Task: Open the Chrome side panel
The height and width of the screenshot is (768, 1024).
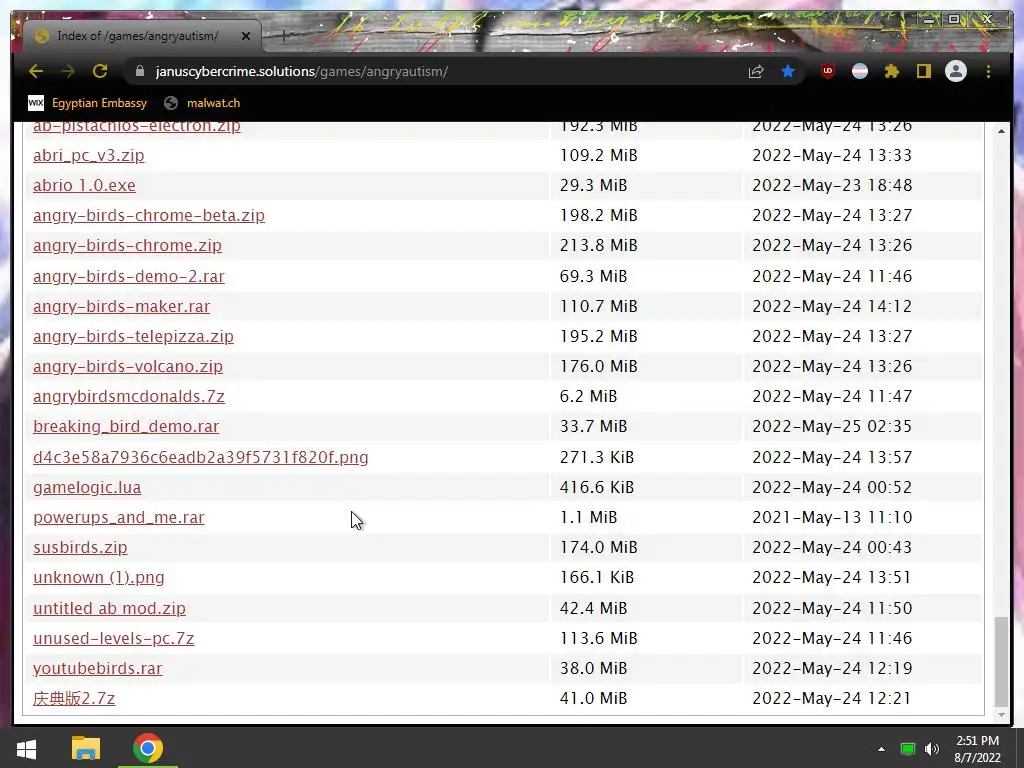Action: 923,71
